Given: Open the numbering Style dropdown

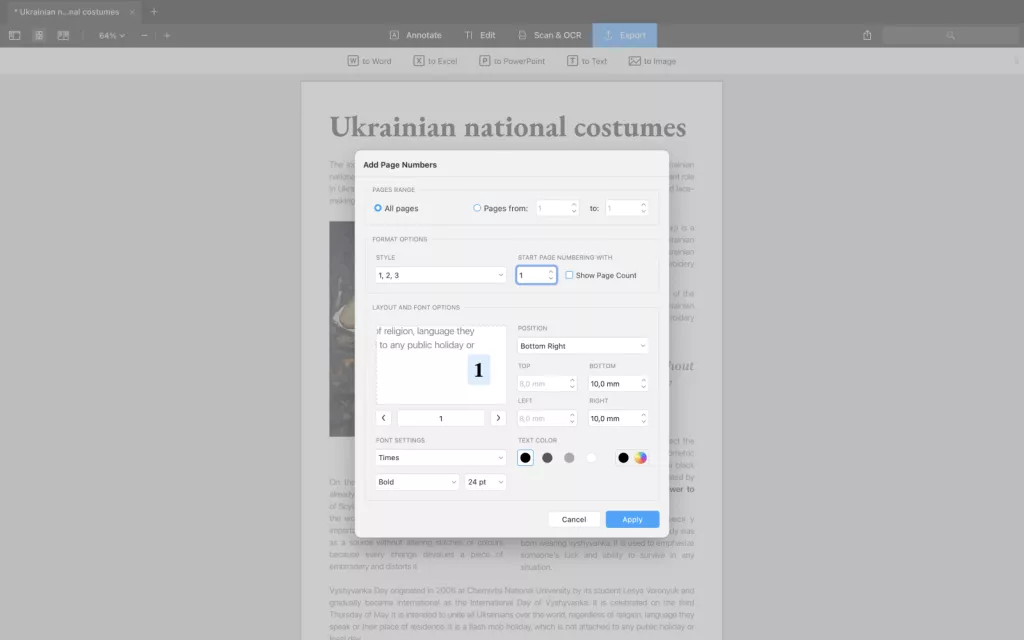Looking at the screenshot, I should (441, 275).
